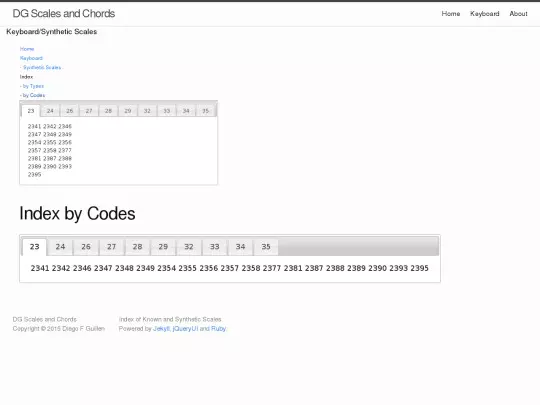Select tab 32 in the small tab panel
Screen dimensions: 540x405
[x=147, y=111]
